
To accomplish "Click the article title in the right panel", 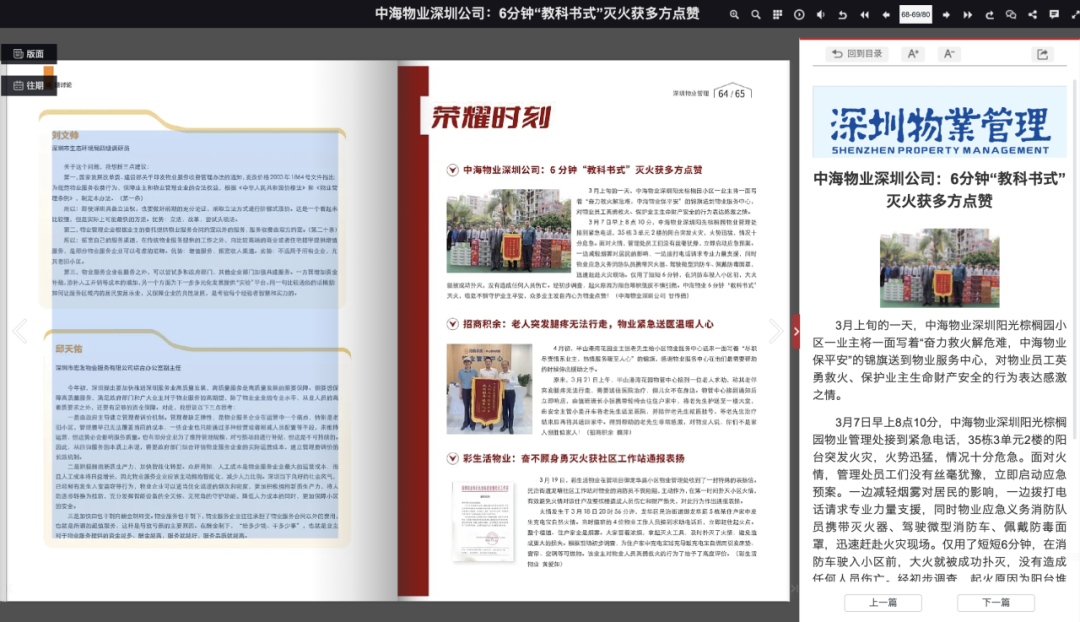I will (939, 189).
